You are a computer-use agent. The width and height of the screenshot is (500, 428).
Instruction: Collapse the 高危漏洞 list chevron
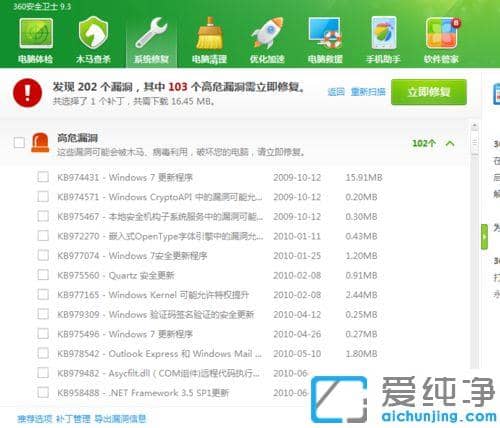coord(450,144)
